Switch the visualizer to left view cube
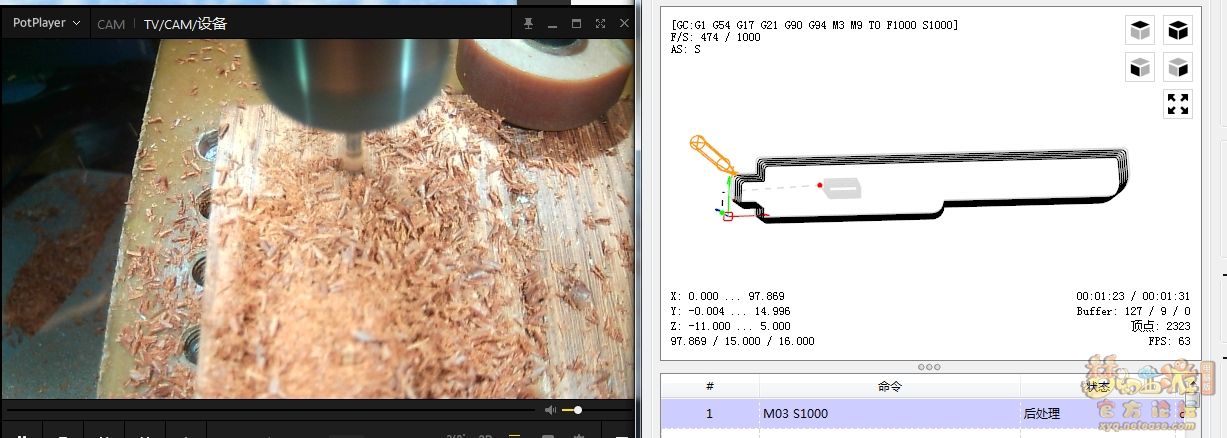This screenshot has height=438, width=1227. (x=1179, y=67)
